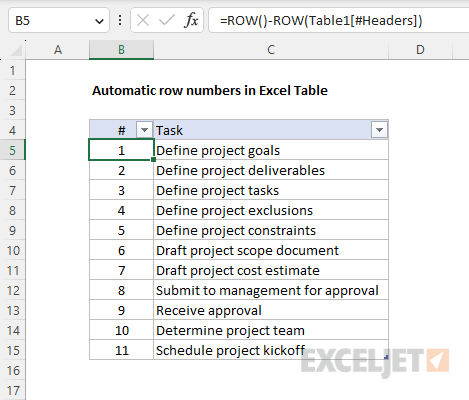
Task: Click cell 'Submit to management for approval'
Action: 271,290
